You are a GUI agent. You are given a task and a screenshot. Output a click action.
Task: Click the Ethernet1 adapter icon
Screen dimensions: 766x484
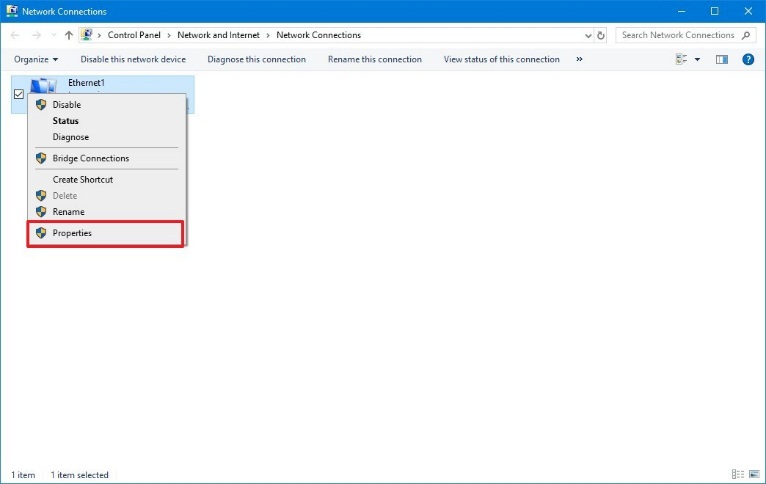(x=44, y=85)
